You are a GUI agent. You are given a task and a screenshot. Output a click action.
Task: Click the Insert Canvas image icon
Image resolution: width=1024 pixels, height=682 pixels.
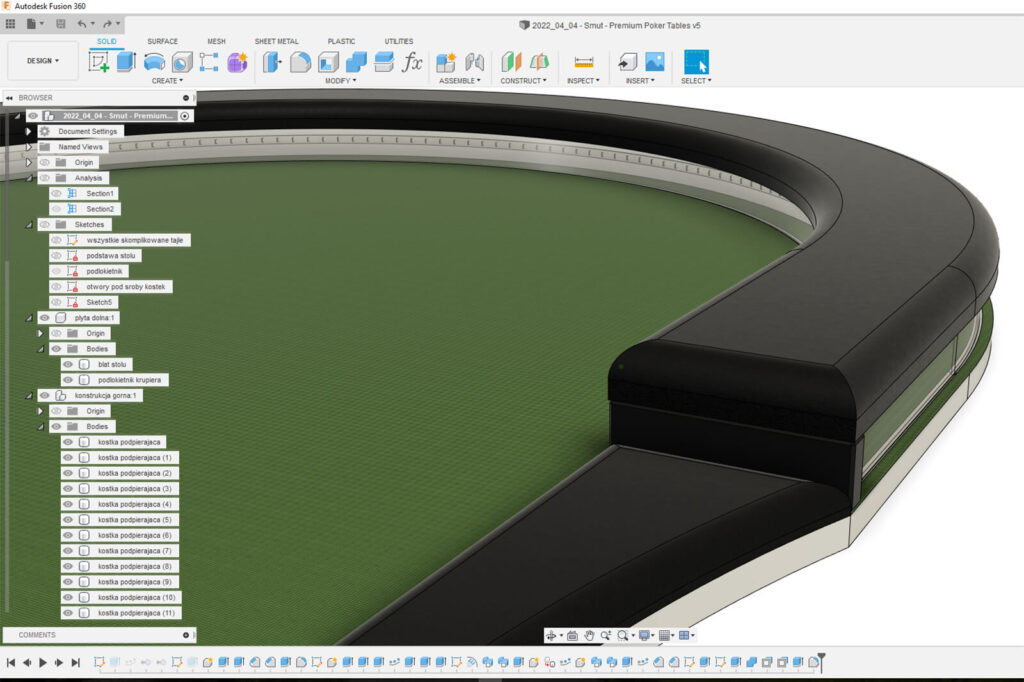pyautogui.click(x=655, y=62)
